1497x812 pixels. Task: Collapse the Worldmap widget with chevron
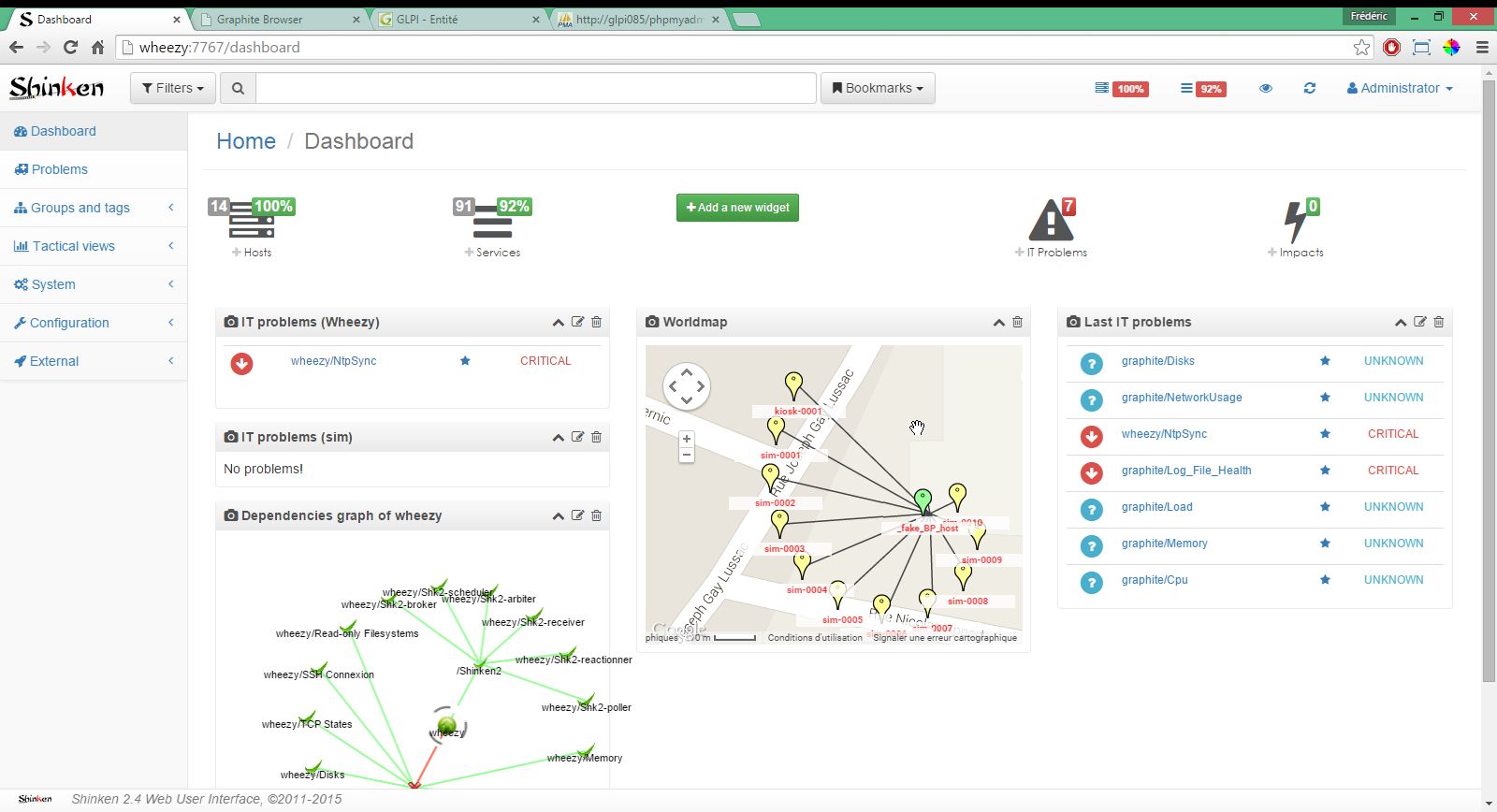pos(998,322)
